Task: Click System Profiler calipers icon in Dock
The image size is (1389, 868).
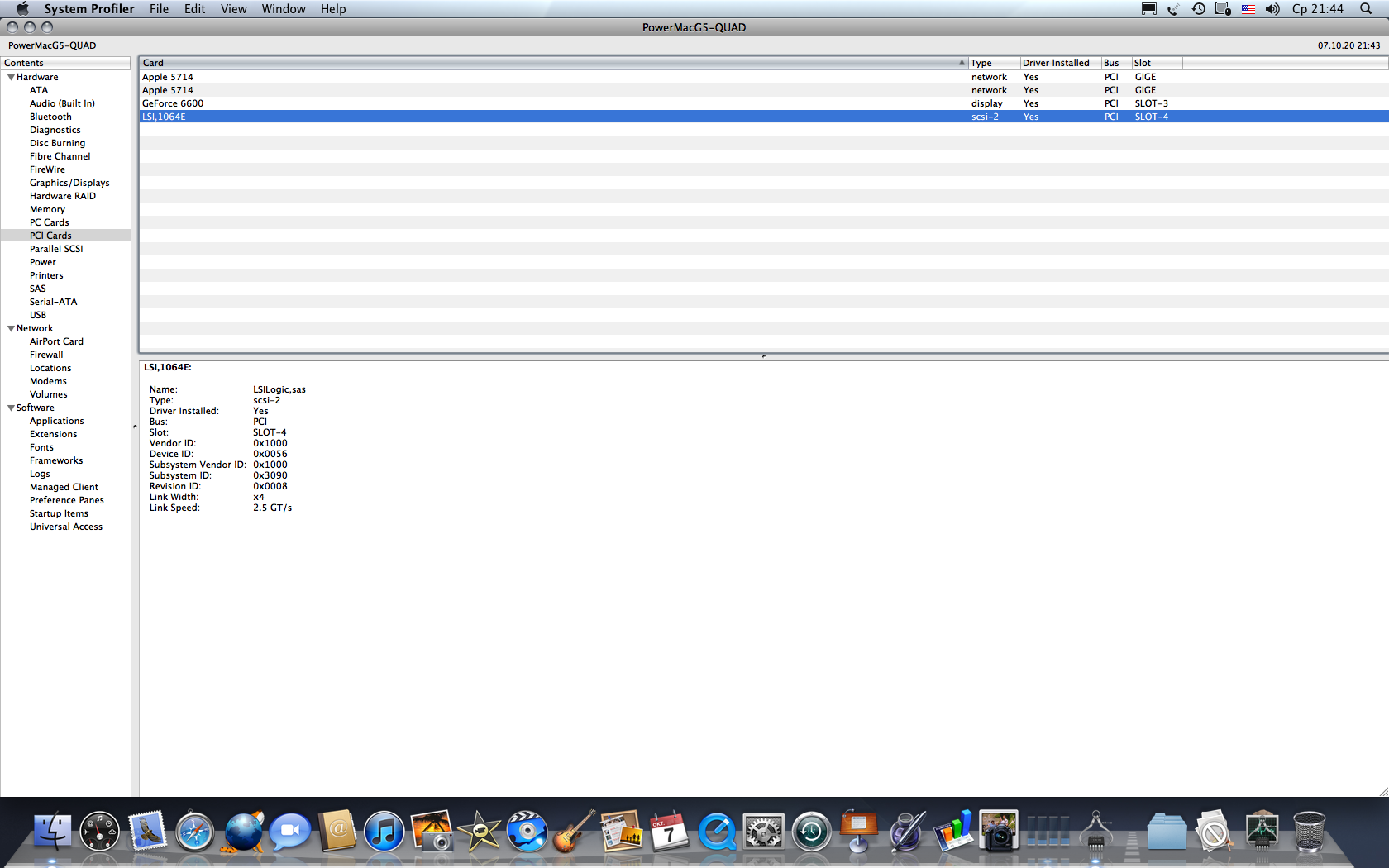Action: point(1095,832)
